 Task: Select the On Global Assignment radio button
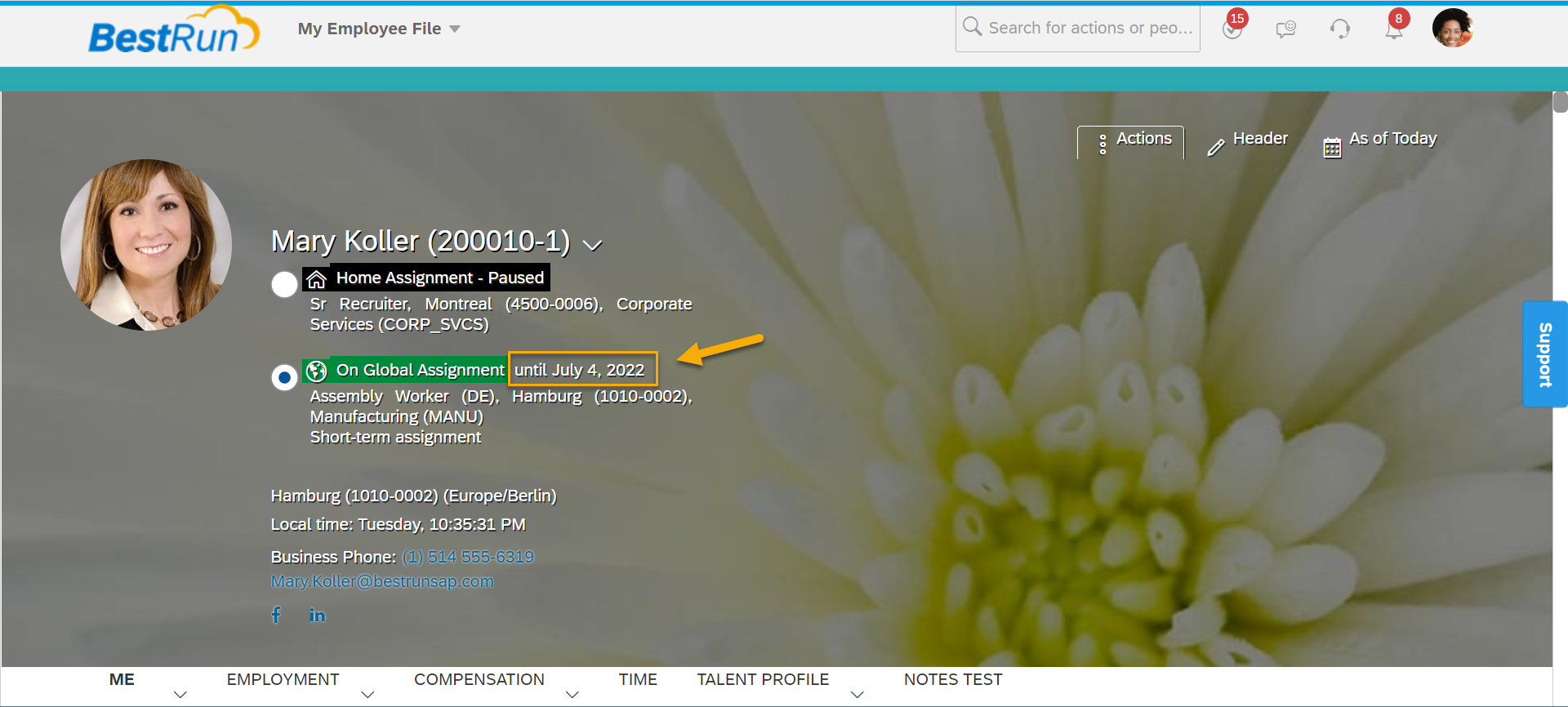(284, 377)
